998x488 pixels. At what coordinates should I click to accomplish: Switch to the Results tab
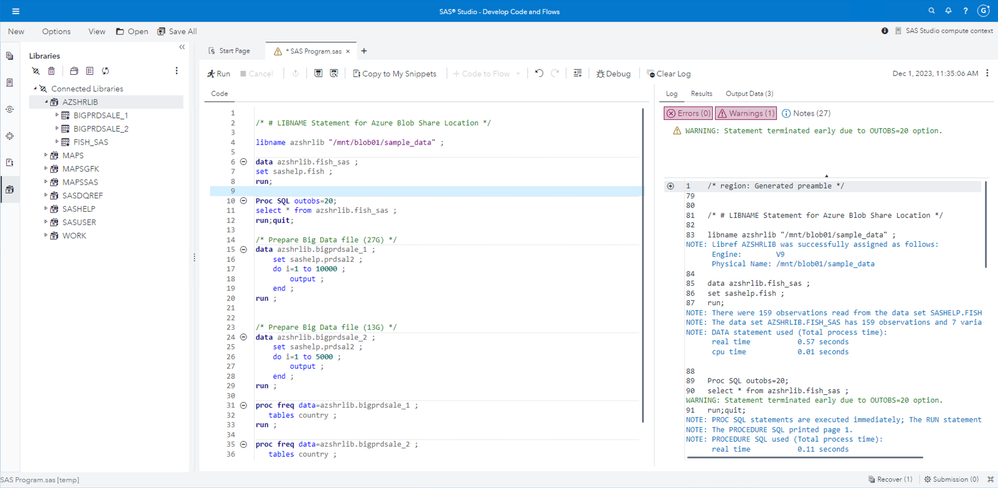[x=701, y=93]
